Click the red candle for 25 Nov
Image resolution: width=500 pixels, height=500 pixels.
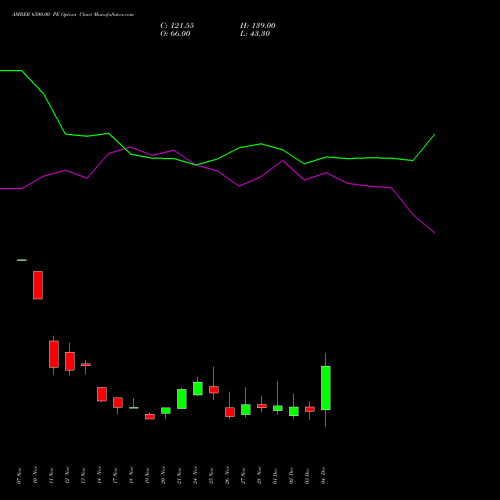click(x=214, y=390)
